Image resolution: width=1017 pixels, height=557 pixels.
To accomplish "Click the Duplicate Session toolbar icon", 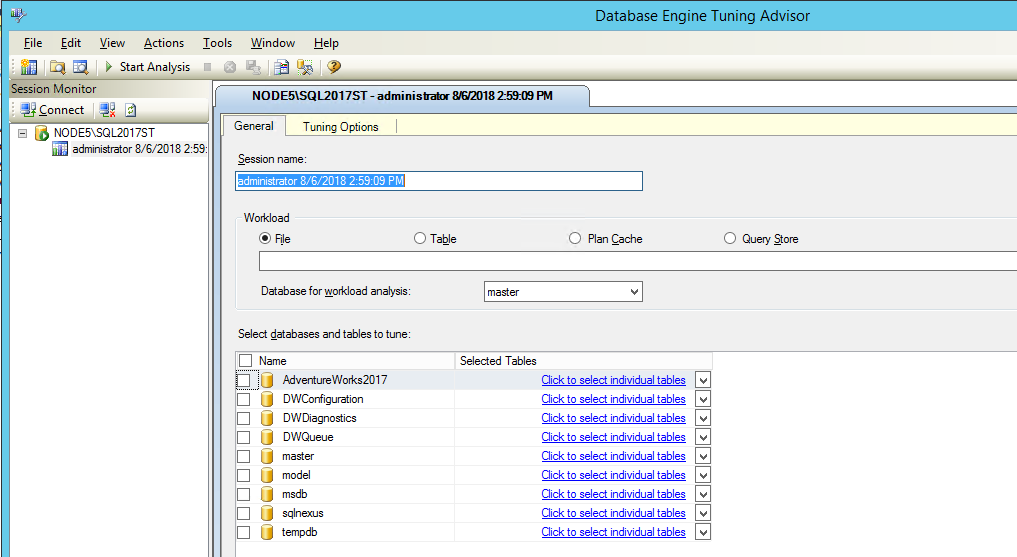I will coord(306,67).
